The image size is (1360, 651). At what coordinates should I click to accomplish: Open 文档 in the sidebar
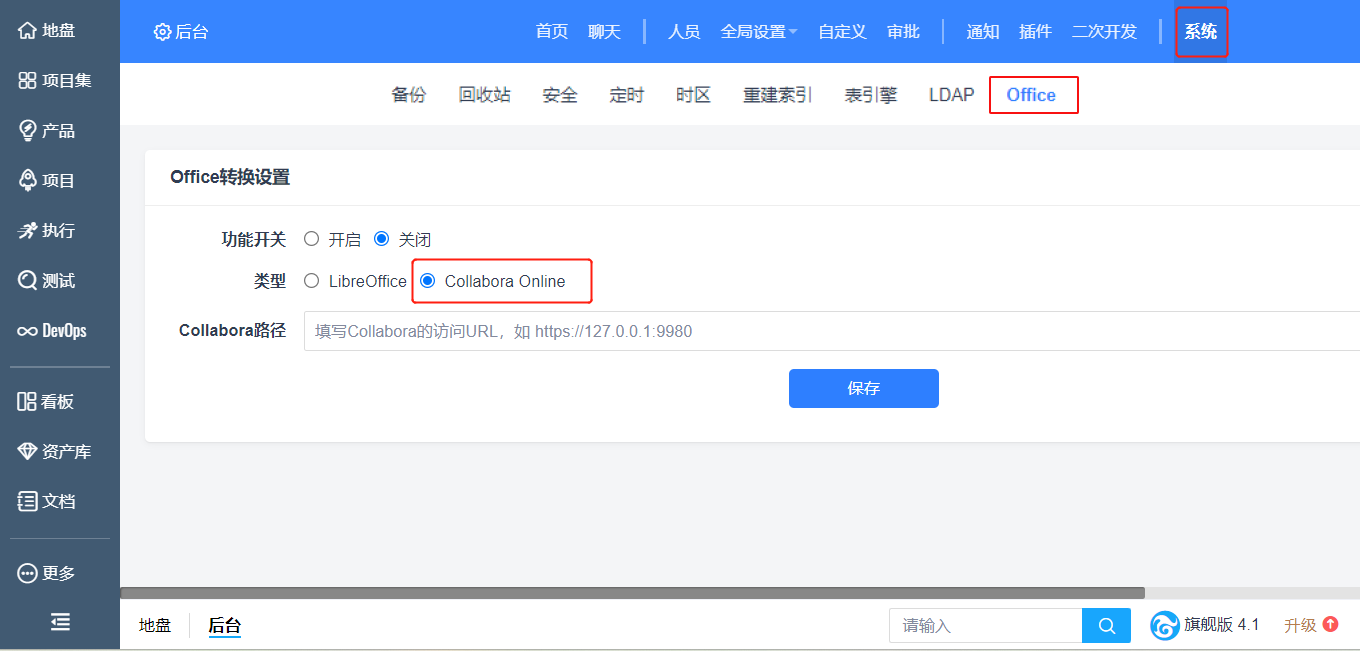point(47,502)
